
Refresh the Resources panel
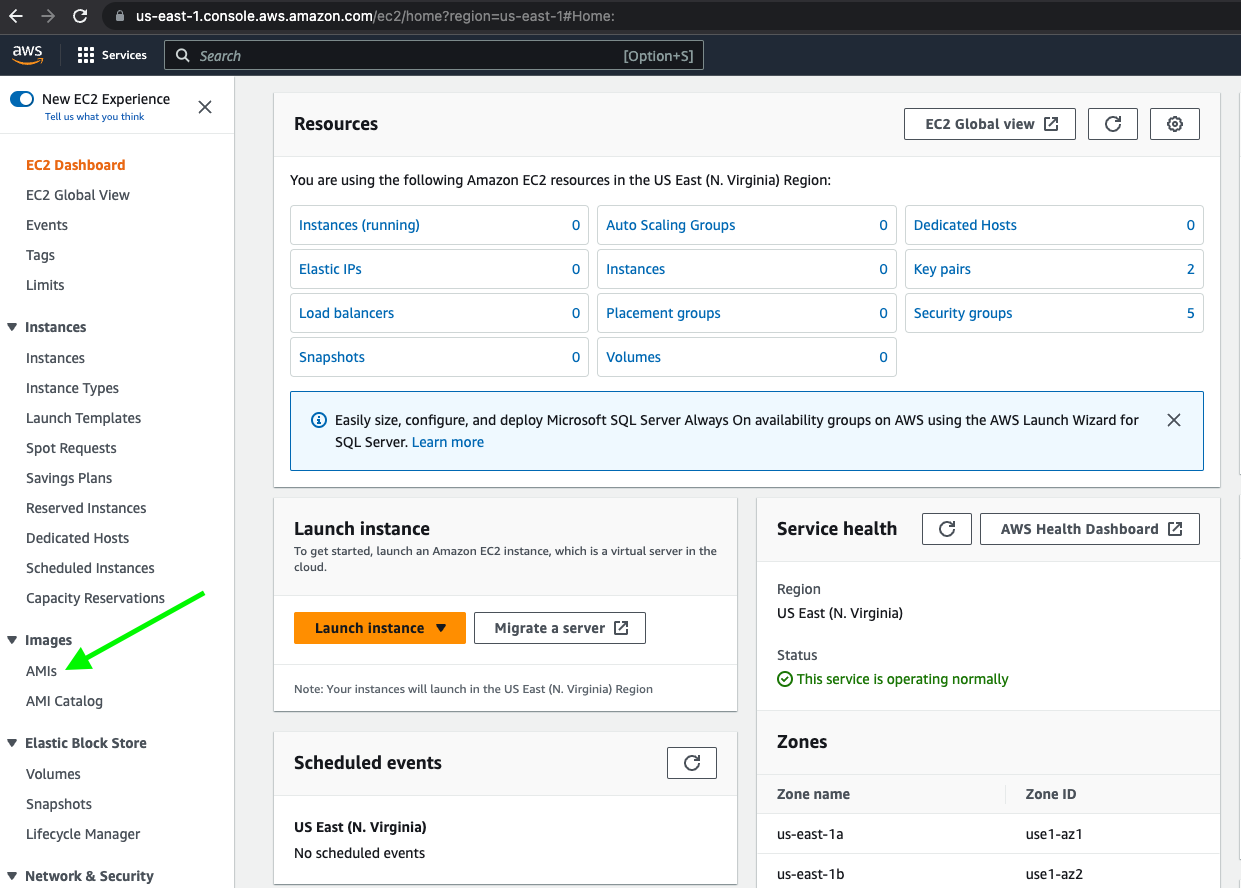[x=1112, y=124]
